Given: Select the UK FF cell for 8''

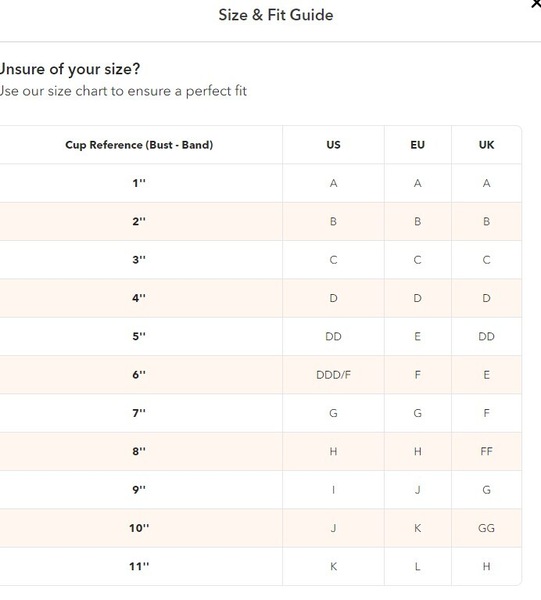Looking at the screenshot, I should (x=486, y=451).
